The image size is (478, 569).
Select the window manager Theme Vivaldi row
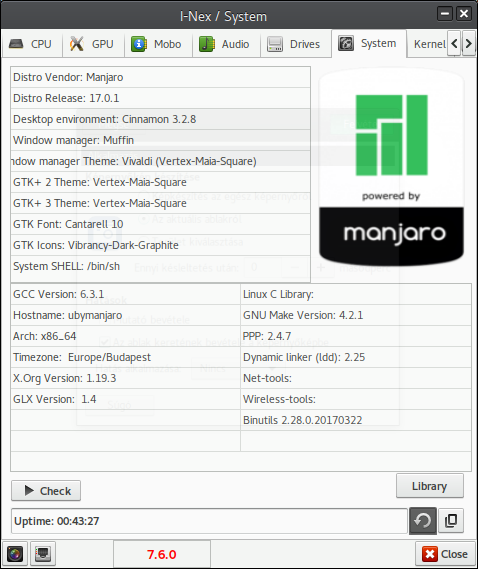160,161
